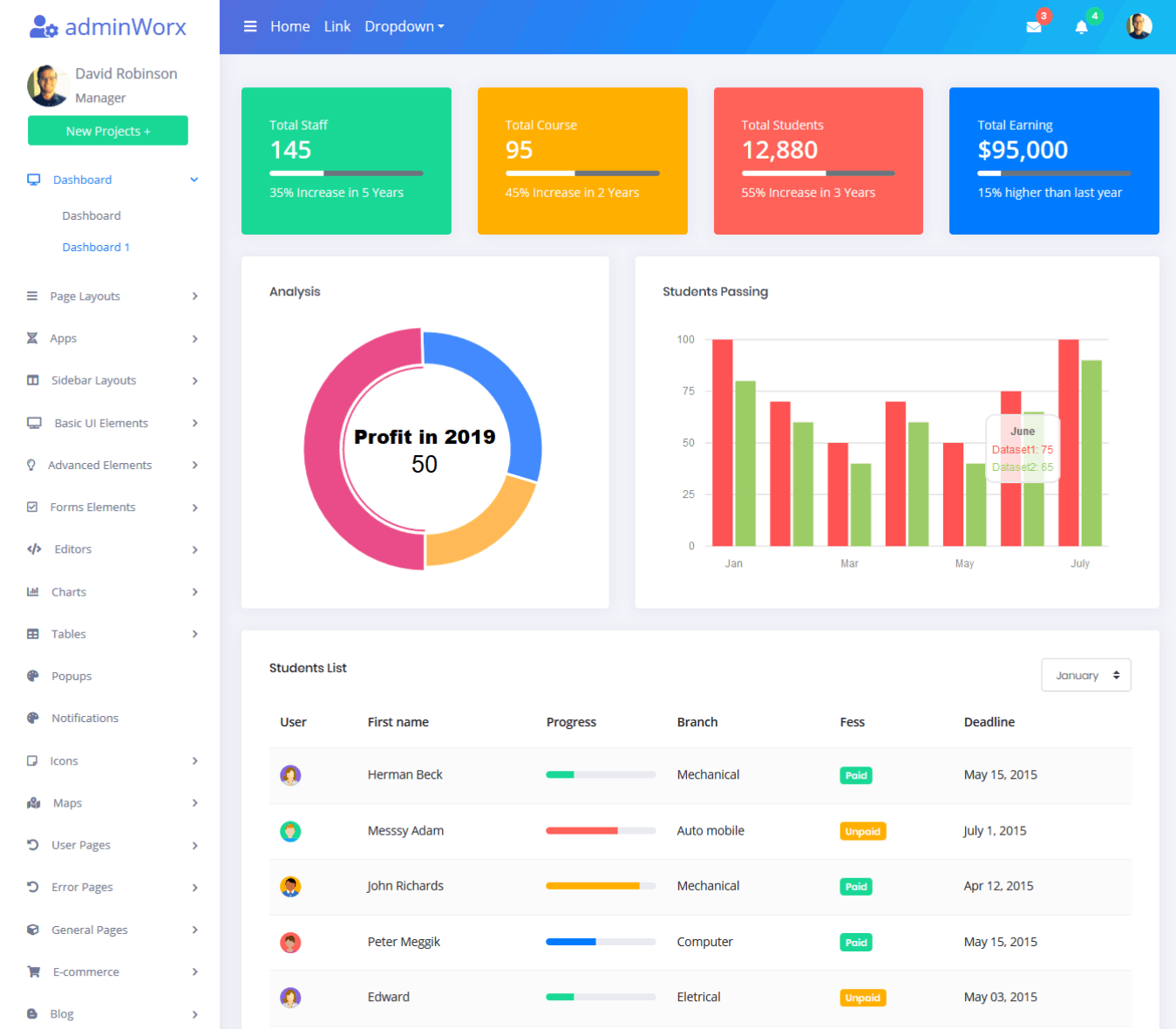The height and width of the screenshot is (1029, 1176).
Task: Open the Dropdown menu in navbar
Action: pyautogui.click(x=404, y=26)
